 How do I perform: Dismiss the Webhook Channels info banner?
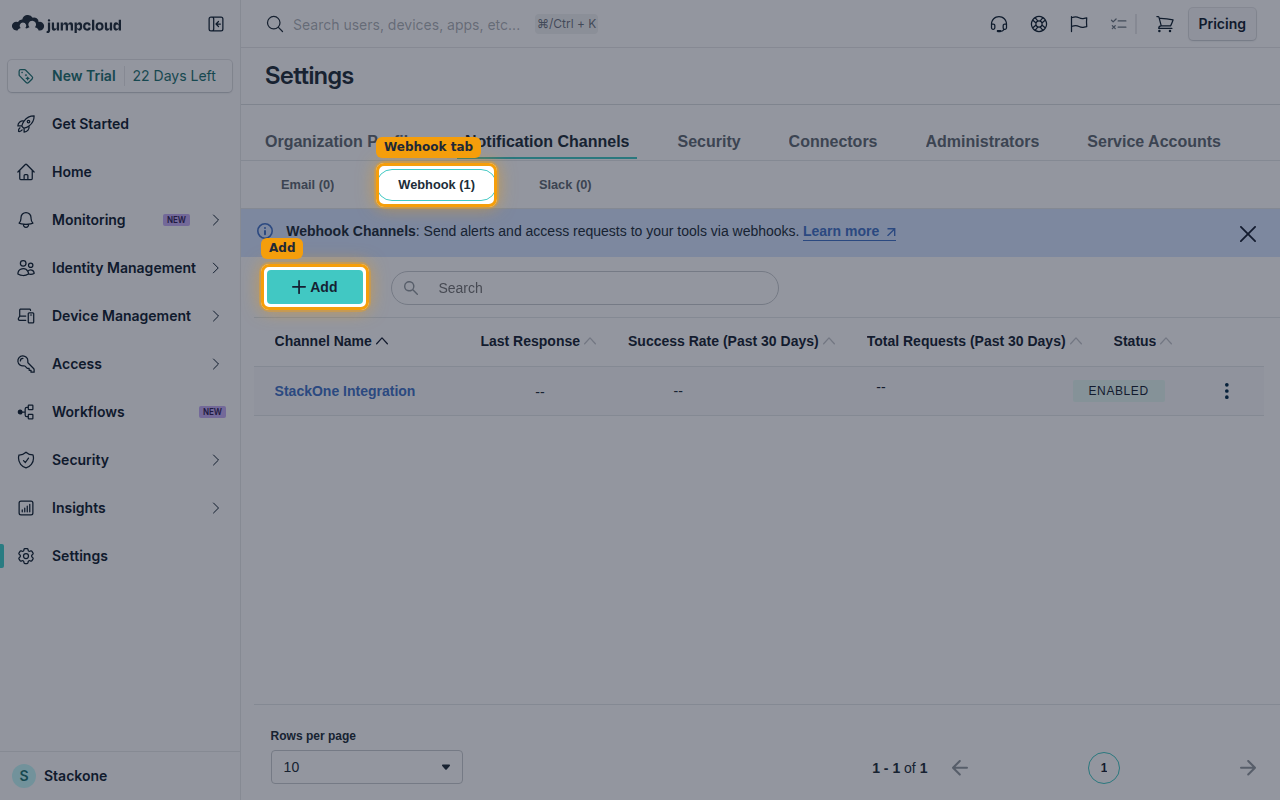1248,234
